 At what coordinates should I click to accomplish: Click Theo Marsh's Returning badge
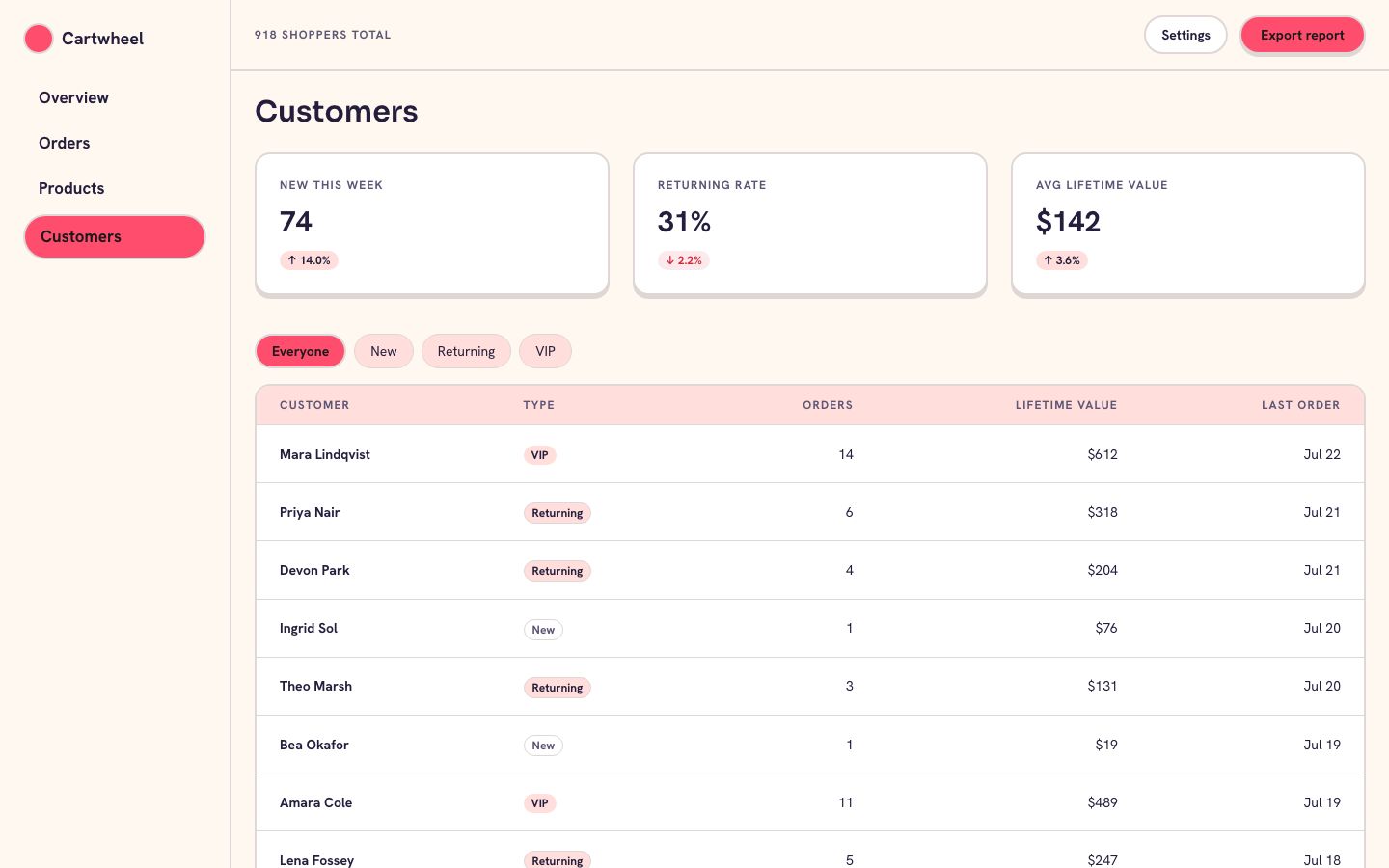pos(557,688)
